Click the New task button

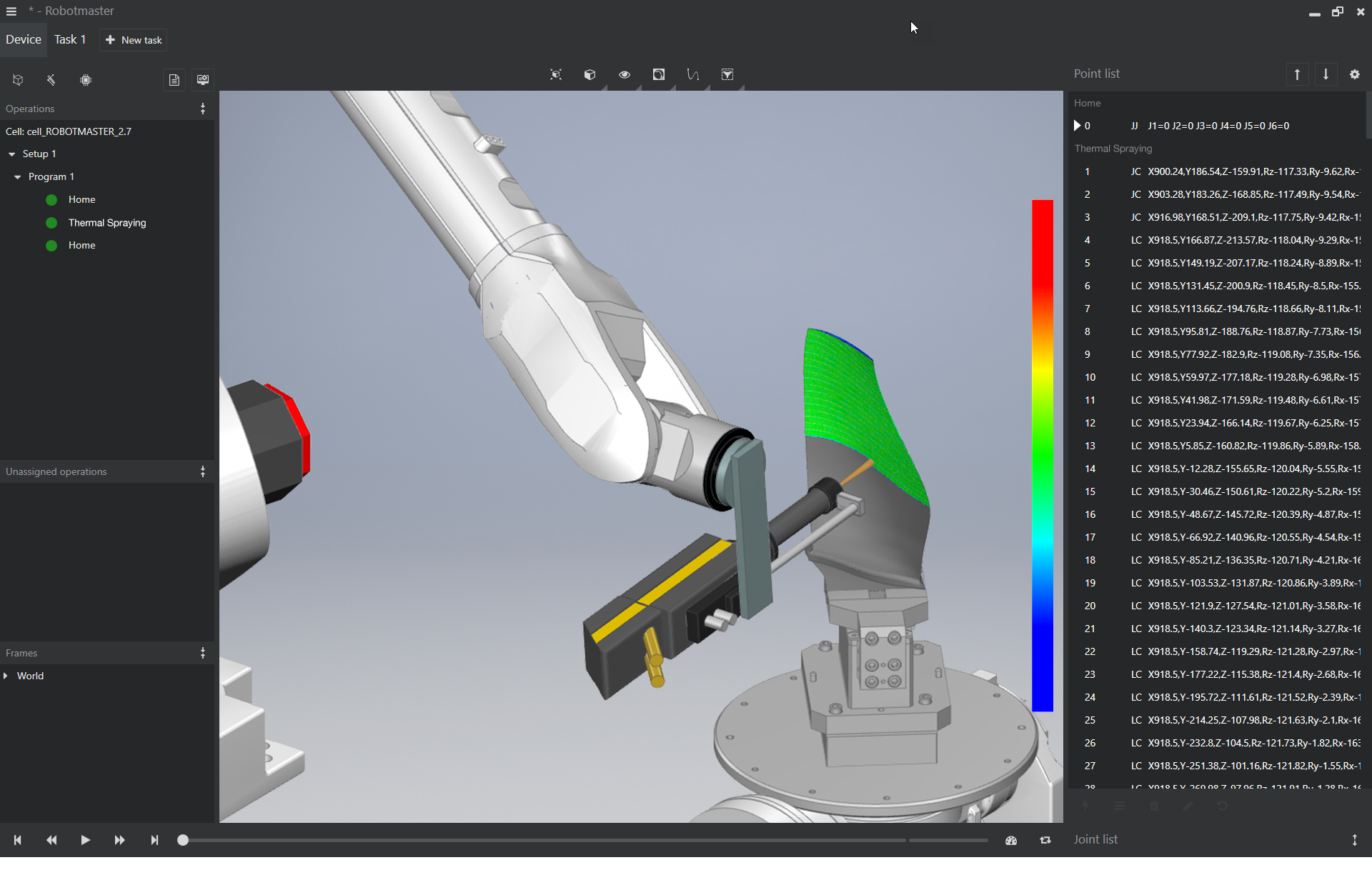pos(134,40)
